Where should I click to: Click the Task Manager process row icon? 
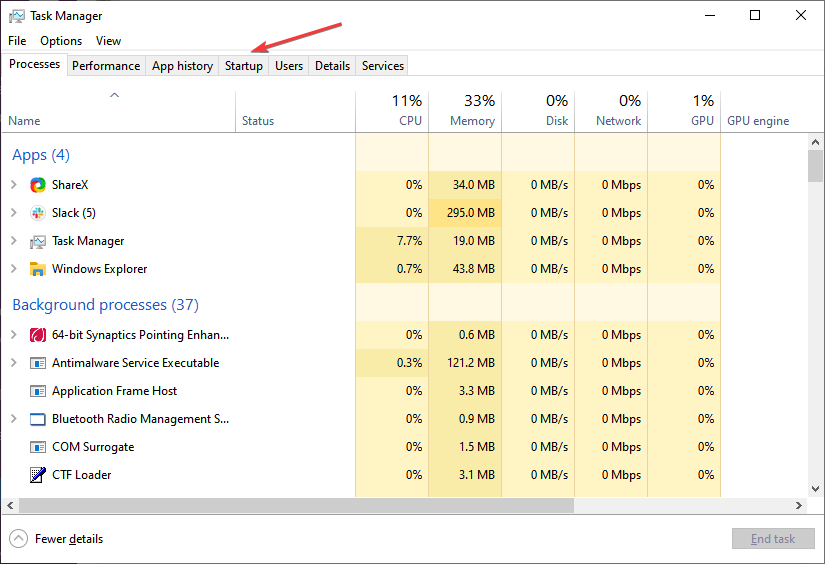38,241
